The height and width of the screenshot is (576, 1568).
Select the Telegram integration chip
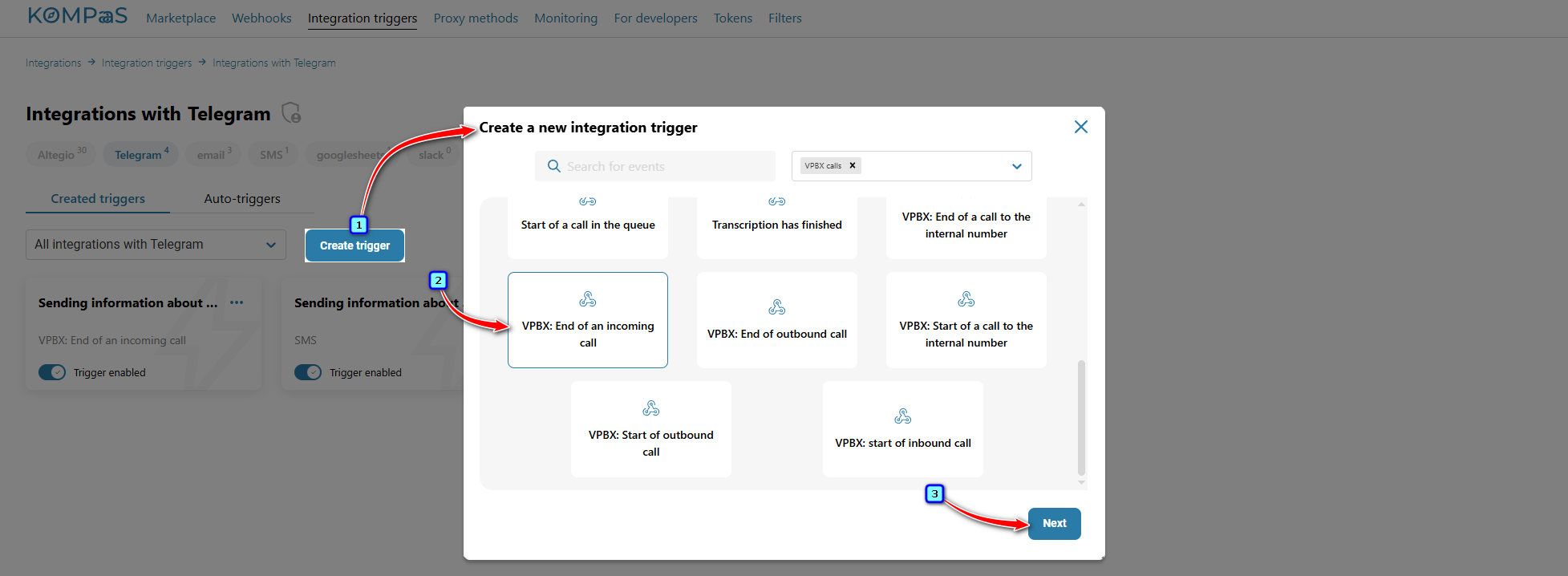tap(141, 154)
